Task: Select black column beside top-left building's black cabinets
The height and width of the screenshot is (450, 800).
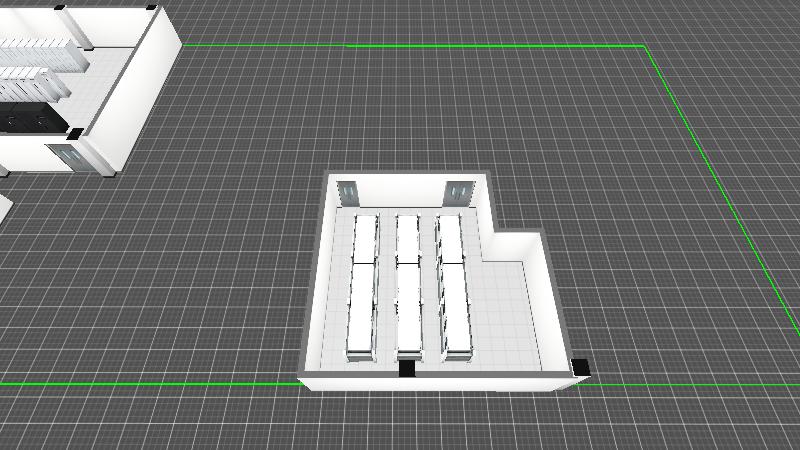Action: 74,132
